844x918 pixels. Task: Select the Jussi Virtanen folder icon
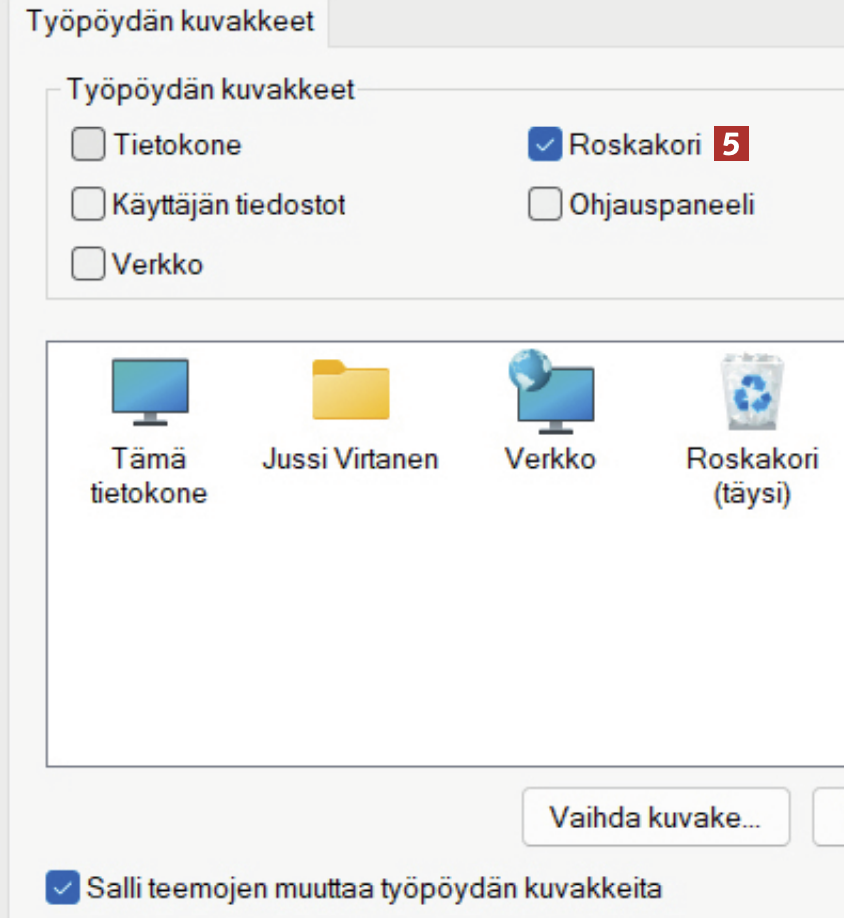[351, 390]
